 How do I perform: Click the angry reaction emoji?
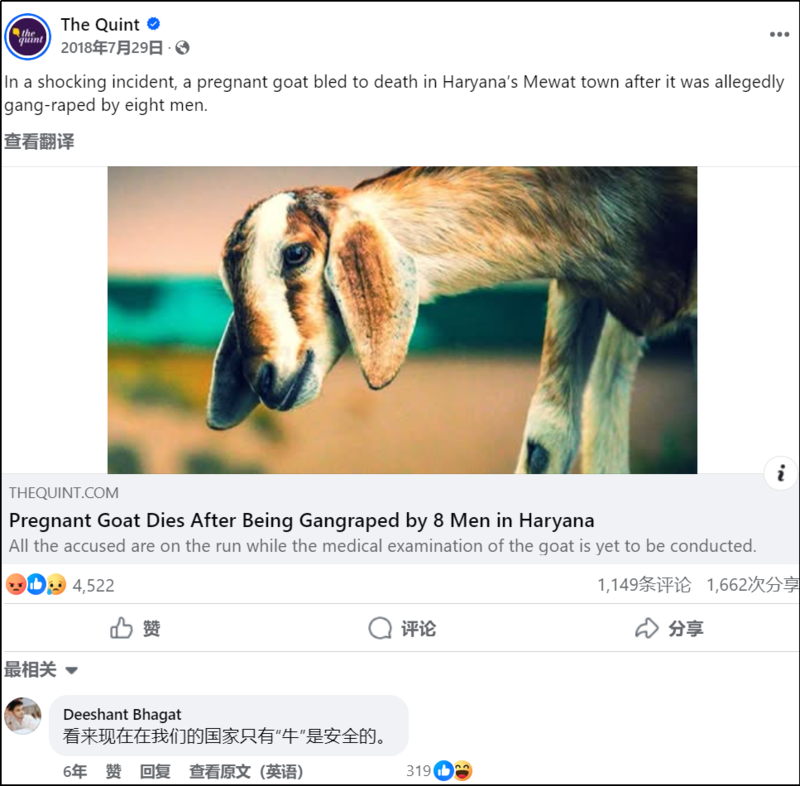pos(16,585)
